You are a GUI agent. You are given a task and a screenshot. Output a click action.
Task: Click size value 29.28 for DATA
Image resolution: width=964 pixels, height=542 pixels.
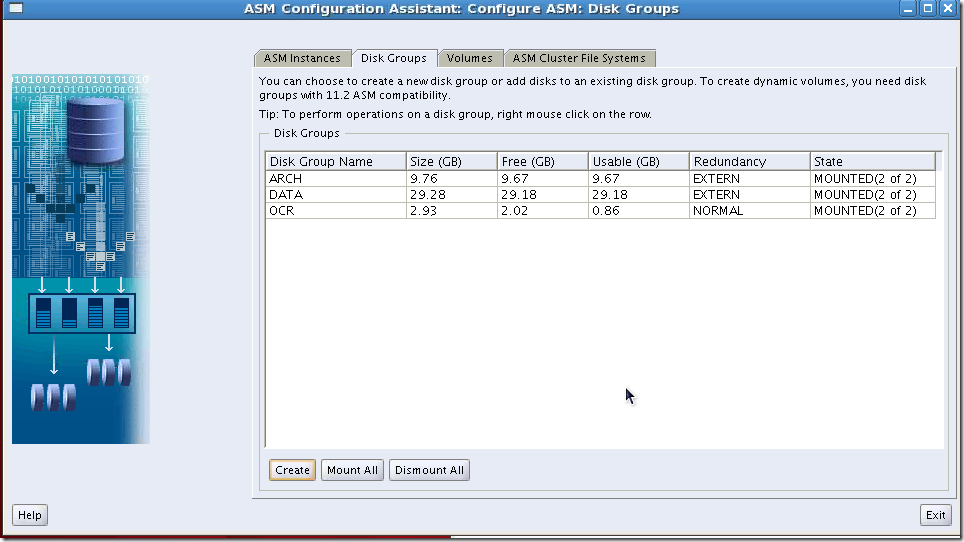(428, 195)
